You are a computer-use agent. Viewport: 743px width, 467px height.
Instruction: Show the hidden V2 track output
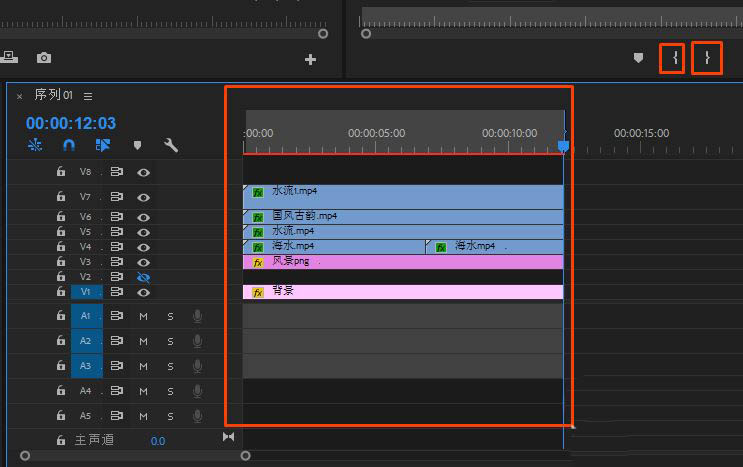click(x=144, y=277)
